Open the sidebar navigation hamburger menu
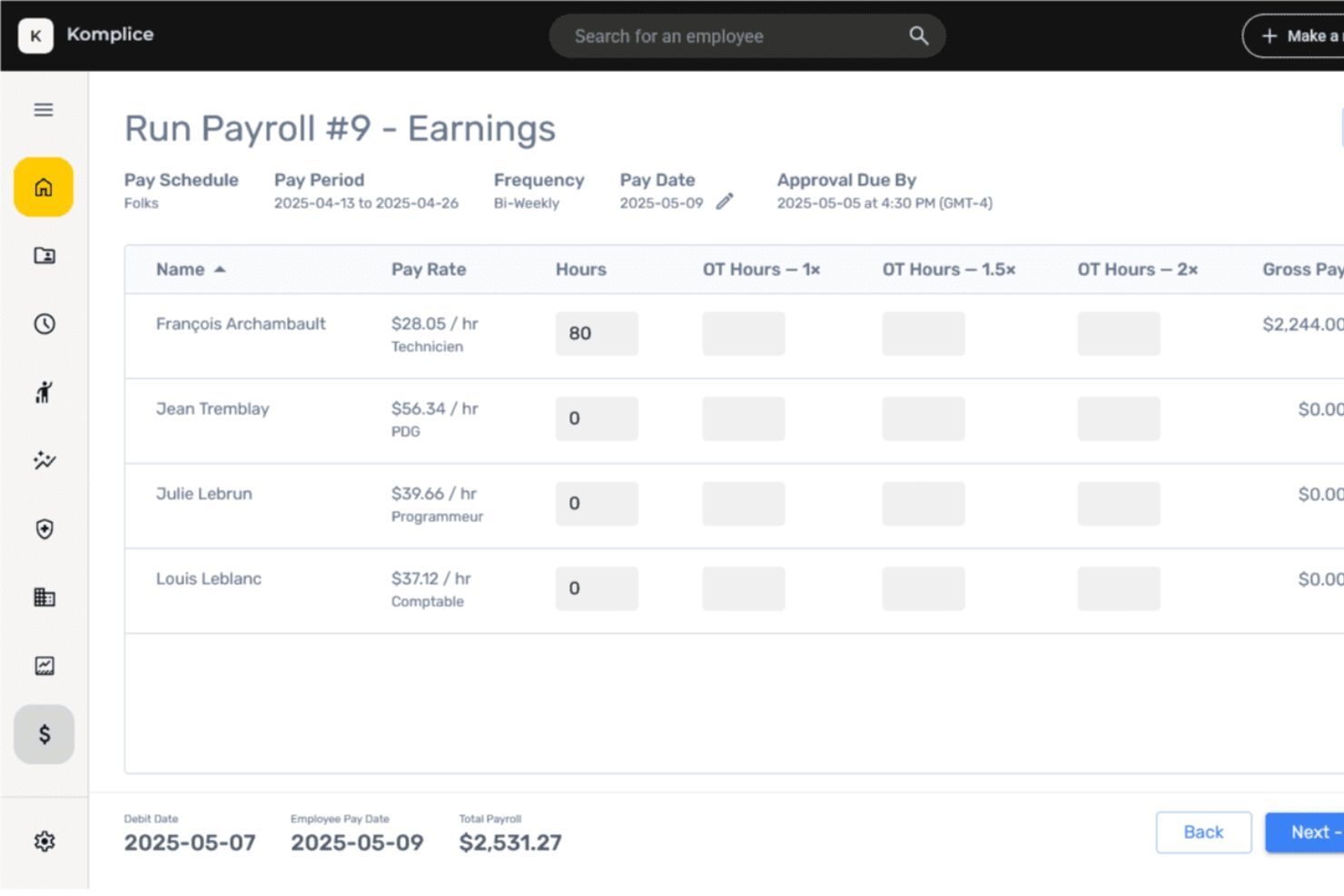 pos(43,109)
